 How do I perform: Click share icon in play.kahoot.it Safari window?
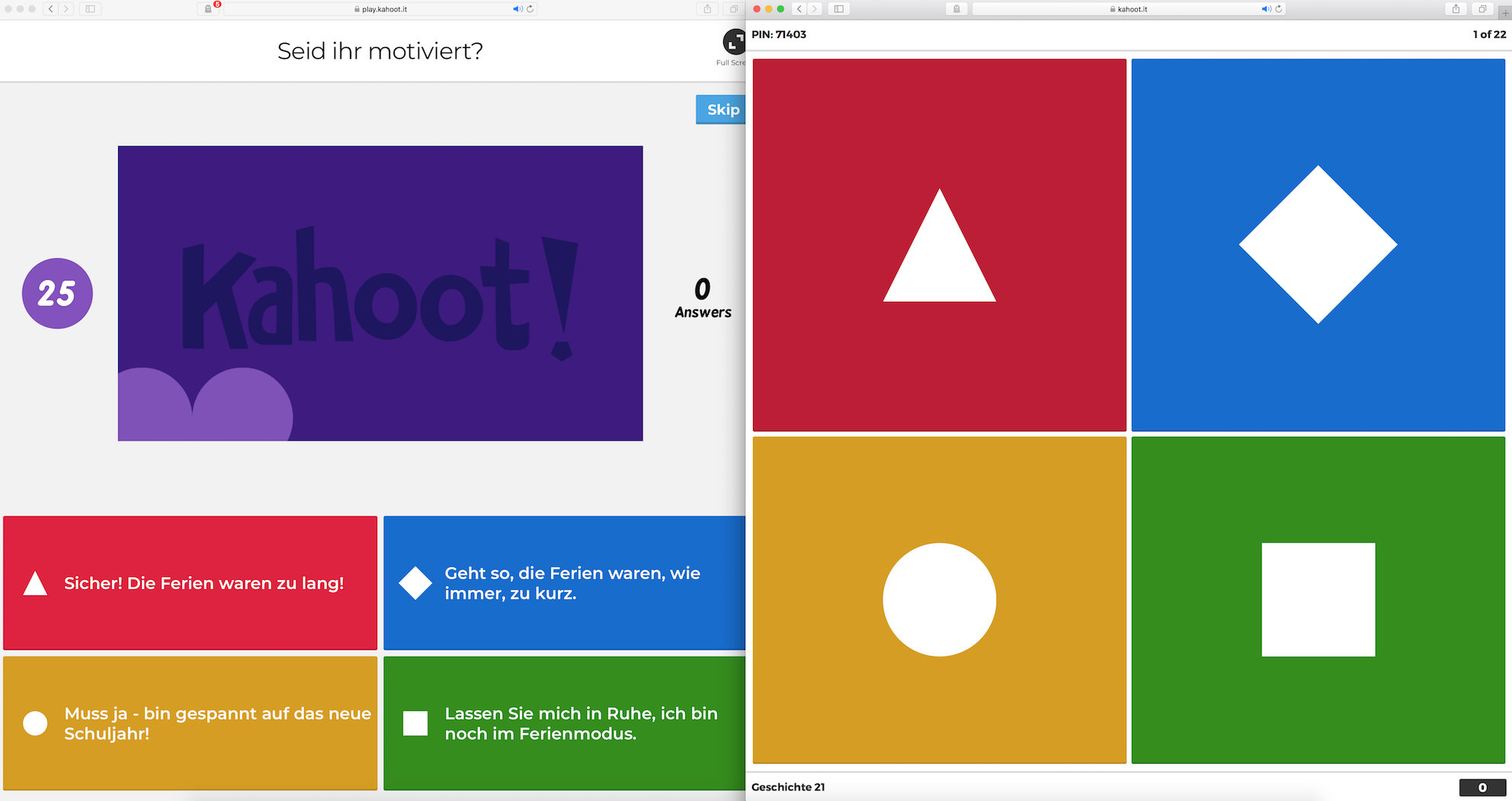[x=707, y=9]
